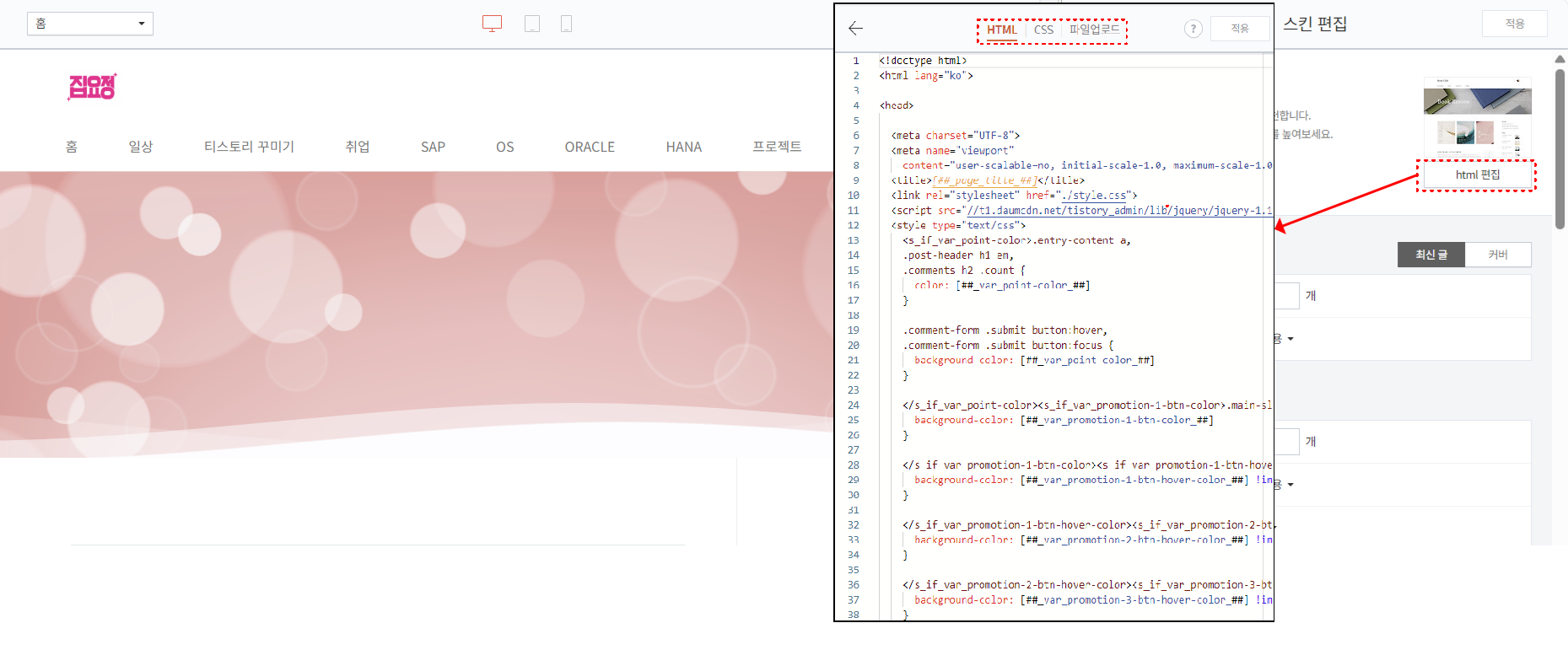Open ORACLE in the blog menu
The image size is (1568, 666).
tap(590, 147)
